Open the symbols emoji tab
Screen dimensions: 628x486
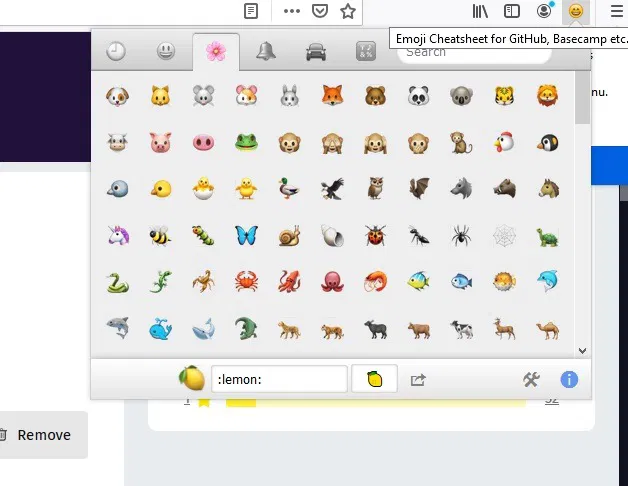(366, 51)
